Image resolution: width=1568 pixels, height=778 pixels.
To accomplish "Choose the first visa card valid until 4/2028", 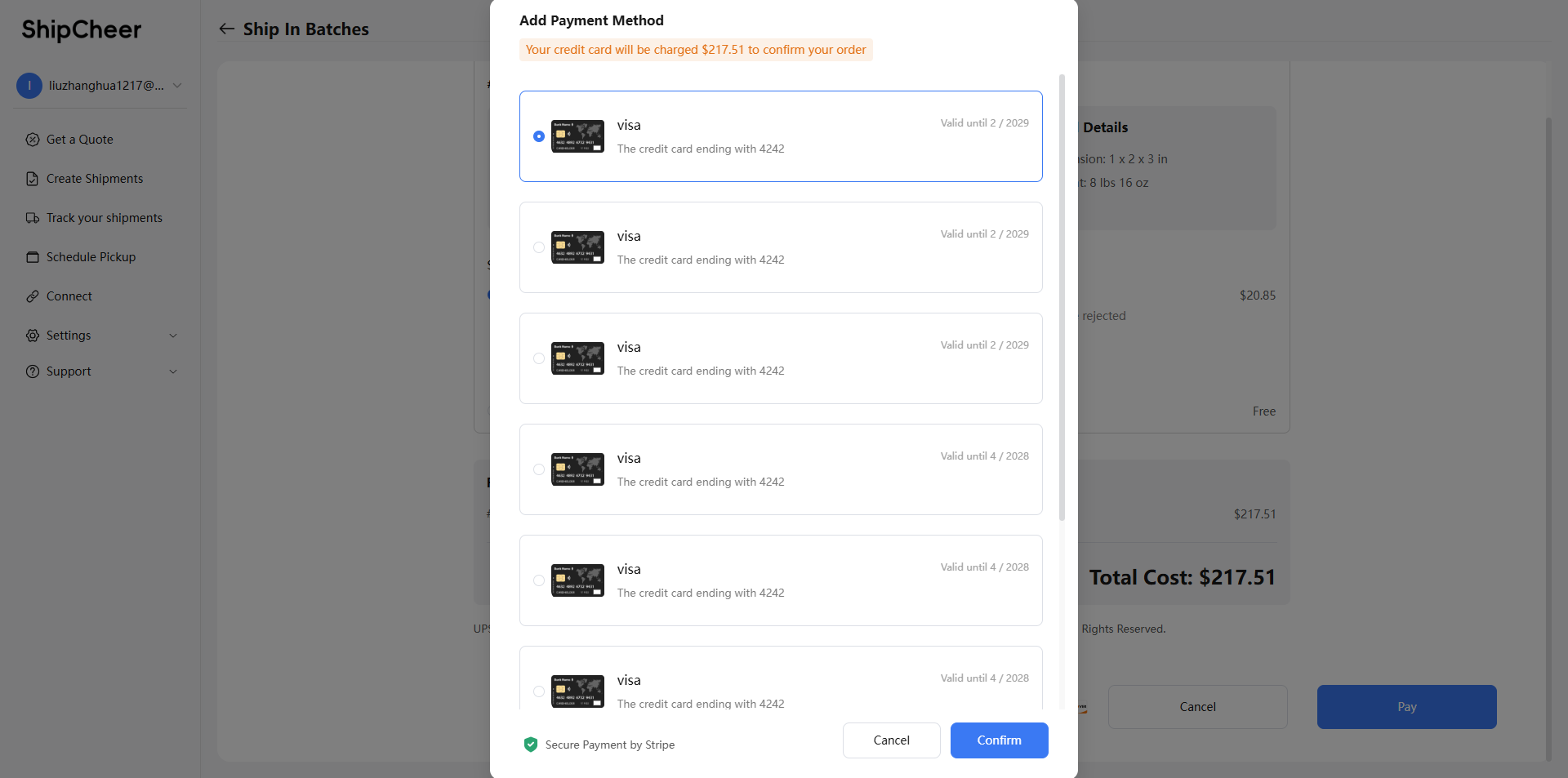I will coord(539,469).
